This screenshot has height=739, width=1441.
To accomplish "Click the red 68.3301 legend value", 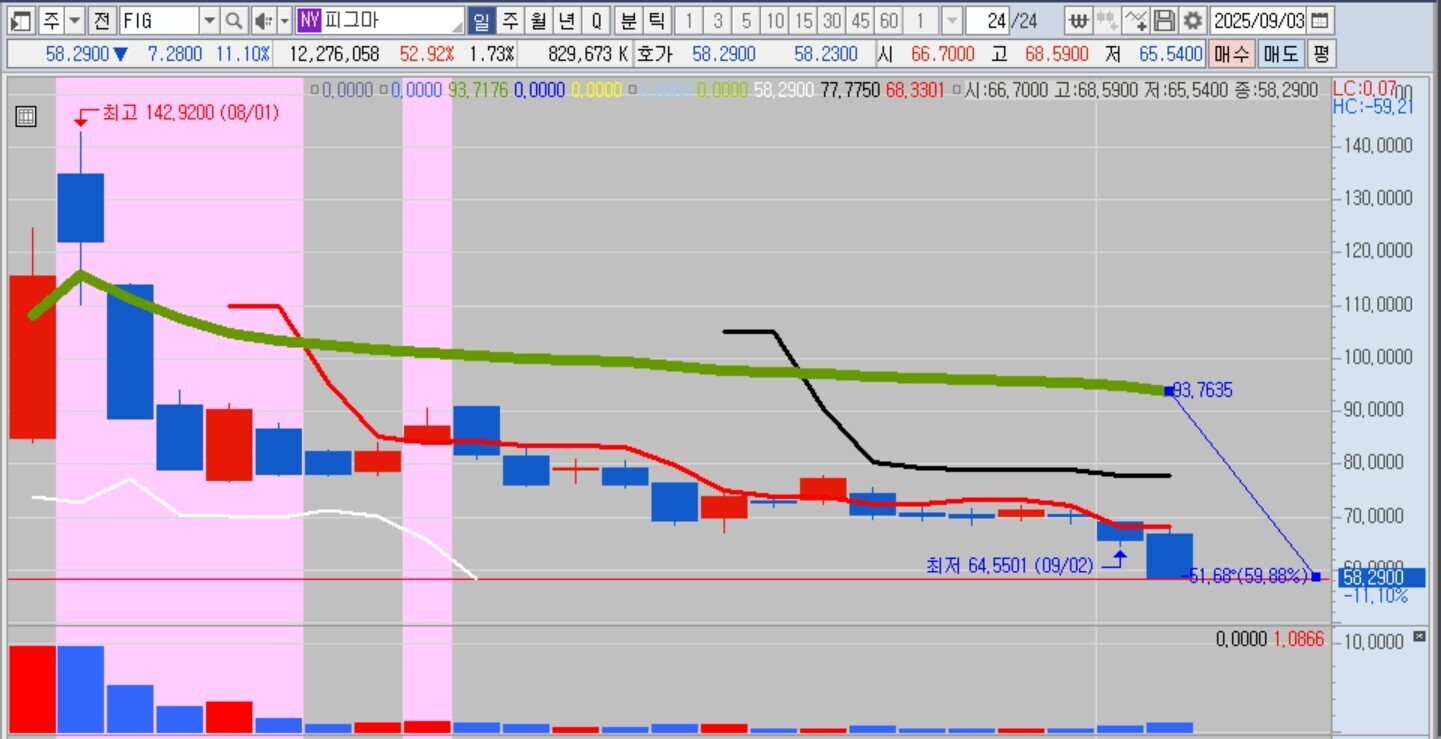I will (x=914, y=90).
